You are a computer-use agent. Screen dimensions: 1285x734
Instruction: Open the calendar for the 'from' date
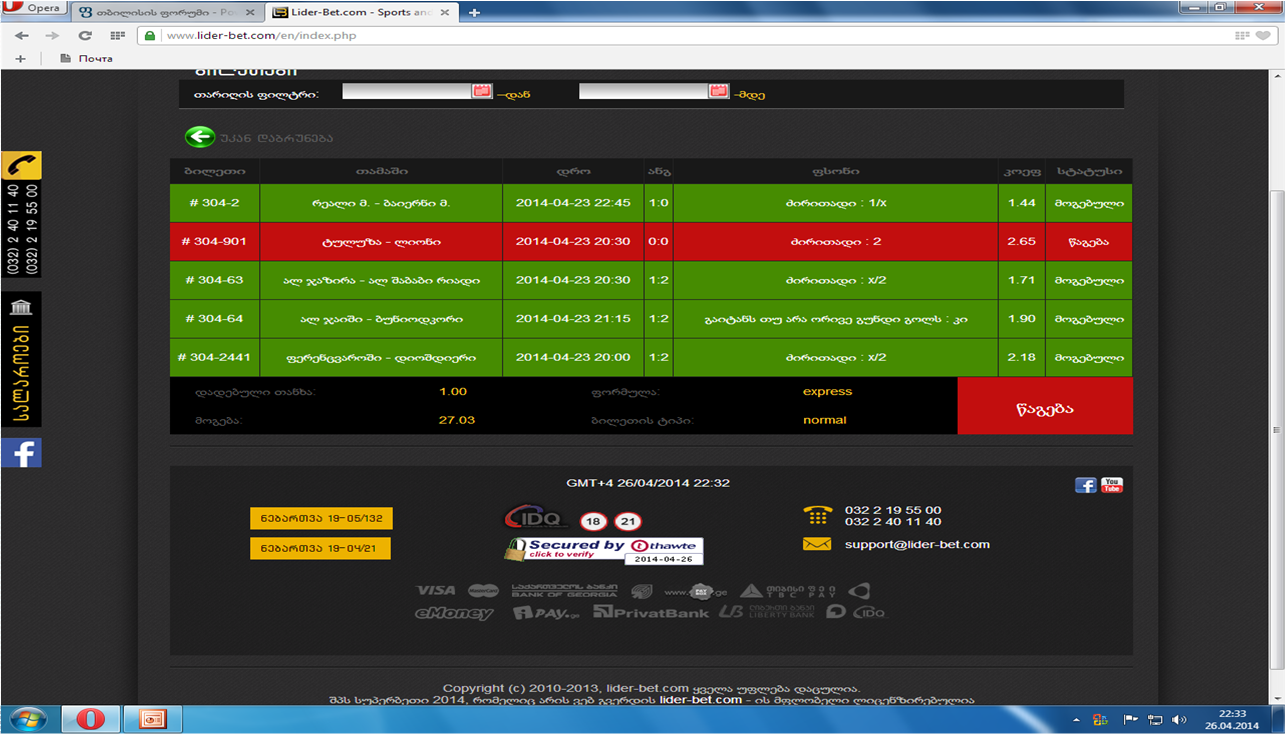click(483, 91)
